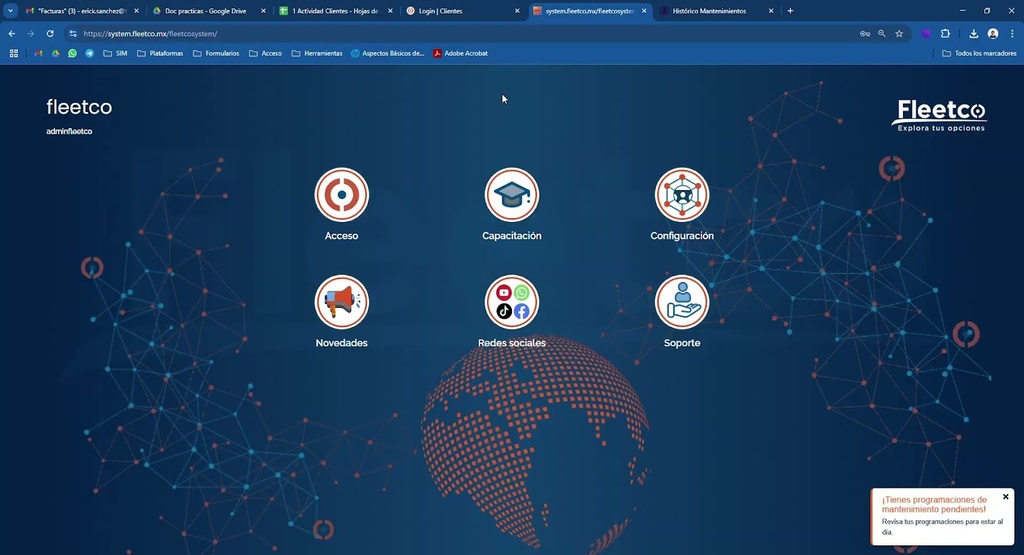The height and width of the screenshot is (555, 1024).
Task: Click the Telegram bookmark icon
Action: tap(89, 53)
